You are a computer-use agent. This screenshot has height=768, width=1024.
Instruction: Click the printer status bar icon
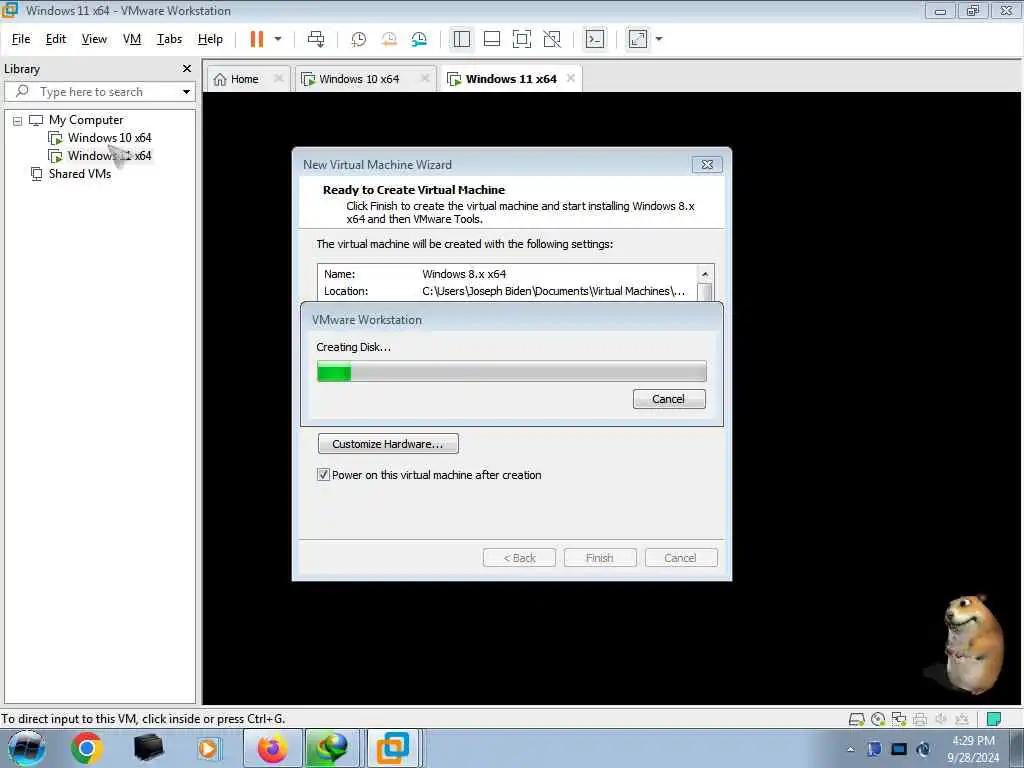coord(920,719)
